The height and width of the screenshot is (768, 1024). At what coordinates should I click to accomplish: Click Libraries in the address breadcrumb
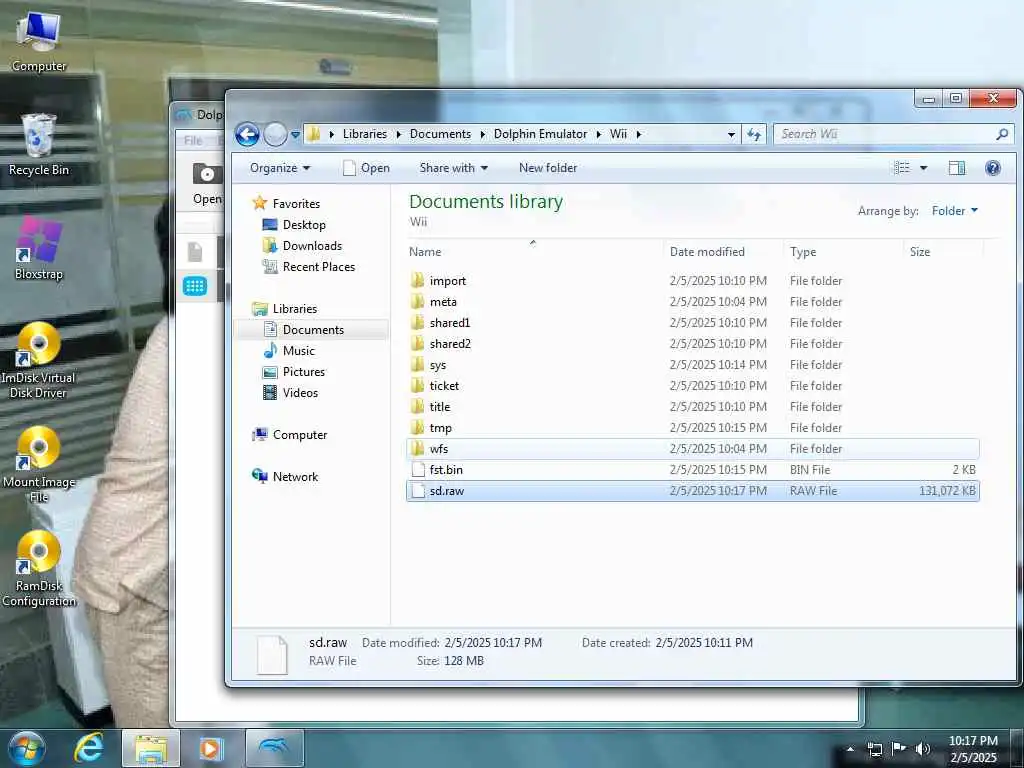[364, 134]
